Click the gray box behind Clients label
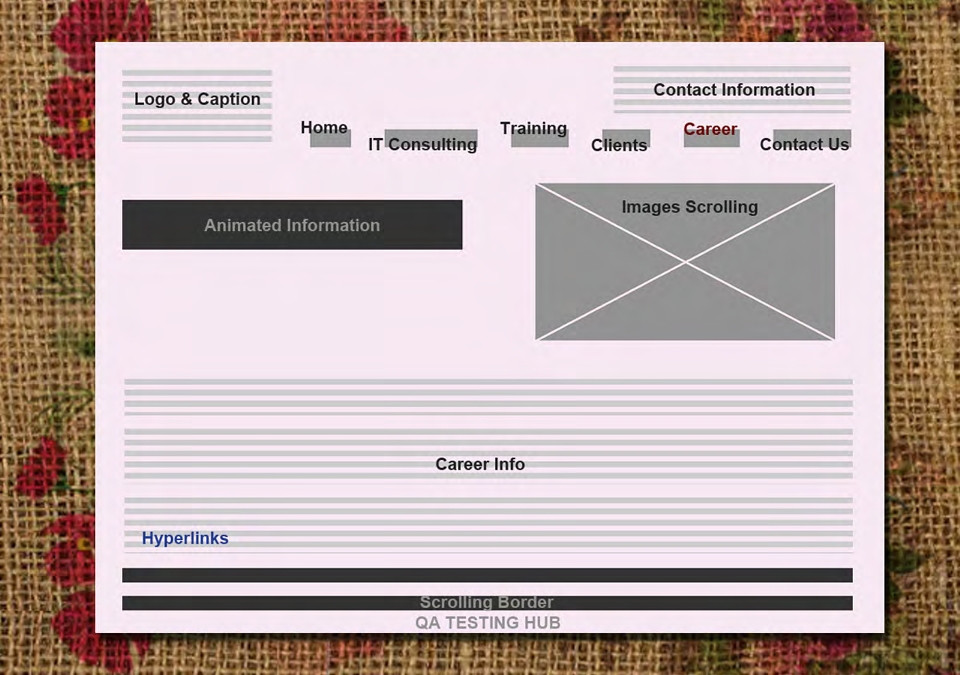 tap(626, 138)
